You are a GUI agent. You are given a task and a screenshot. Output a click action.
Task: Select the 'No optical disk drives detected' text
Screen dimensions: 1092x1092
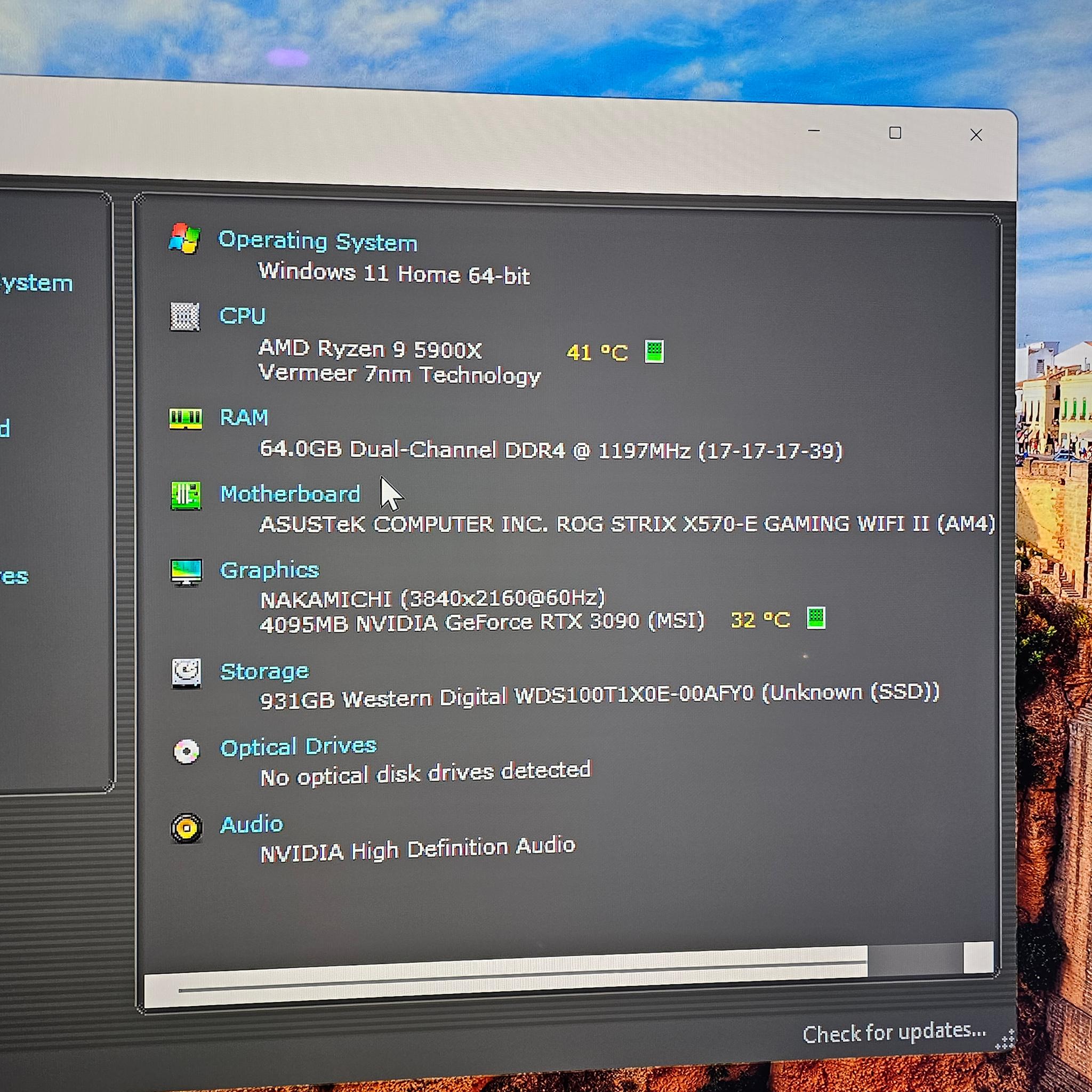pyautogui.click(x=425, y=774)
